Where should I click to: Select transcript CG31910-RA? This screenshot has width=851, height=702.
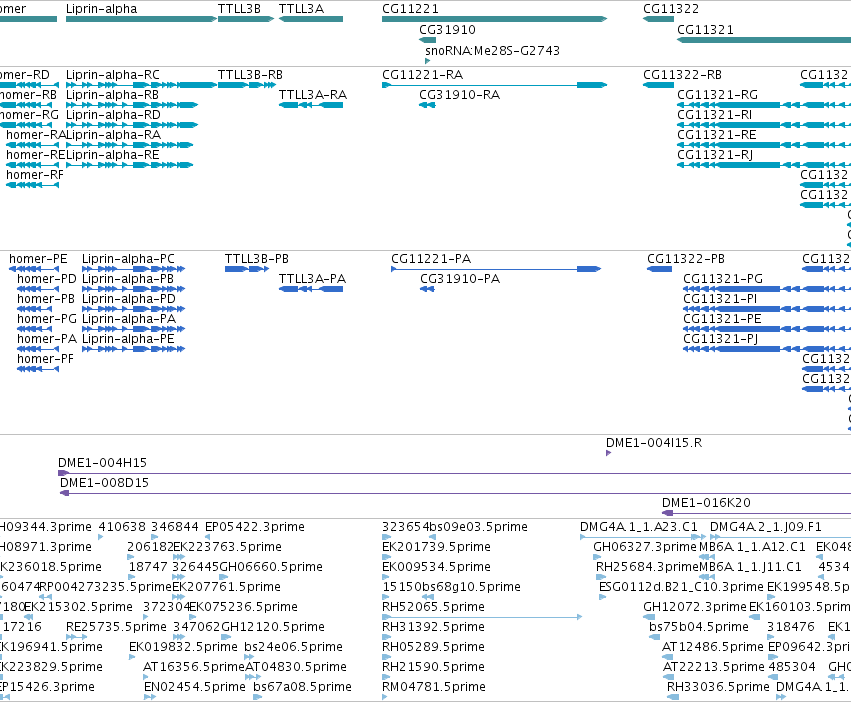pyautogui.click(x=427, y=105)
